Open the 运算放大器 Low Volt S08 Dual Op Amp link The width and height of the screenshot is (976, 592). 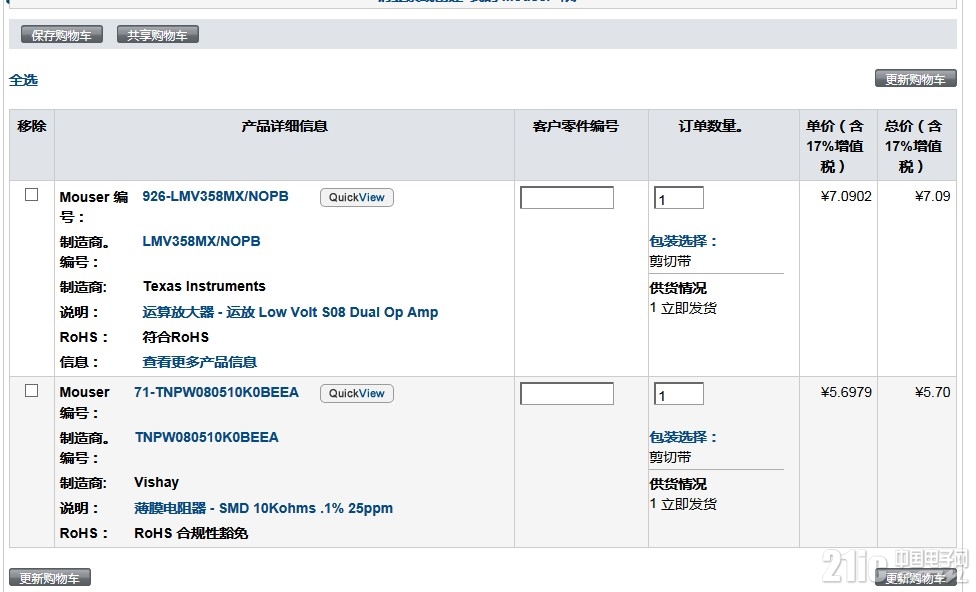[x=290, y=312]
